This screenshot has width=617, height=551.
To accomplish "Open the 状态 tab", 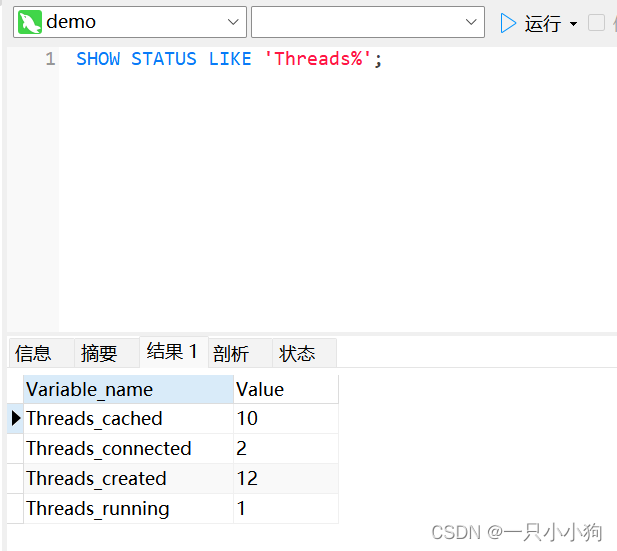I will click(x=304, y=353).
